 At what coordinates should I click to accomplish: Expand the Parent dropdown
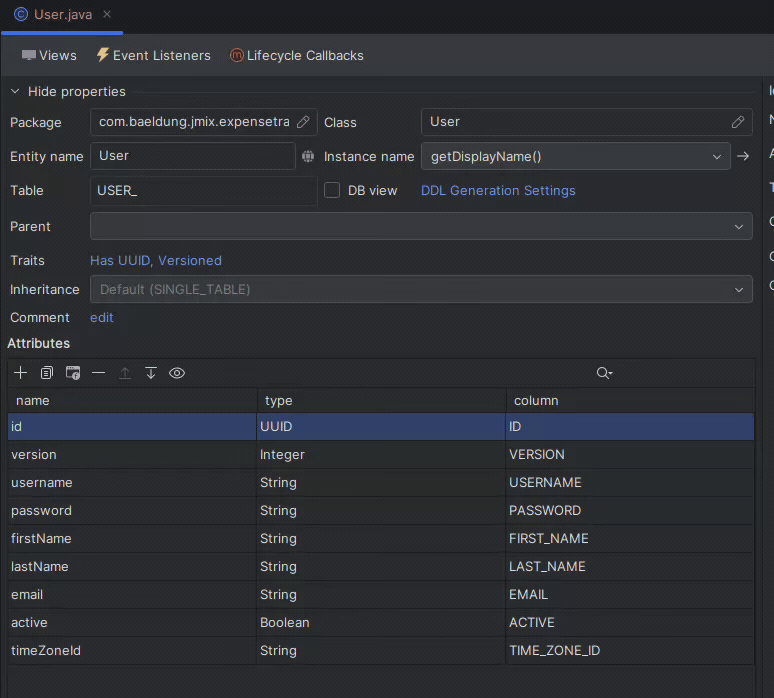(739, 226)
